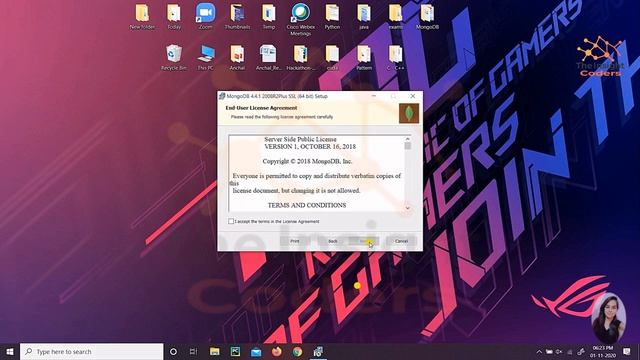
Task: Click 'Server Side Public License' title text
Action: (300, 139)
